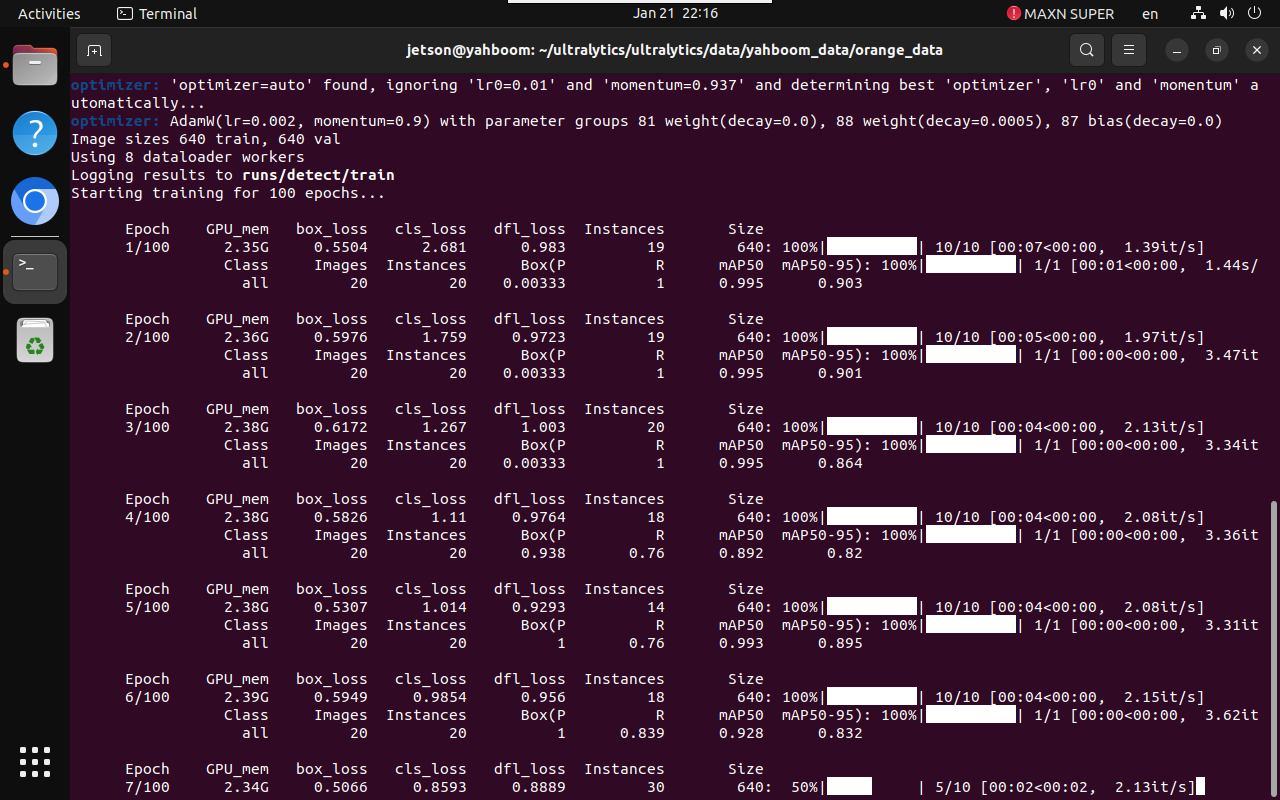The image size is (1280, 800).
Task: Show Applications grid
Action: coord(35,761)
